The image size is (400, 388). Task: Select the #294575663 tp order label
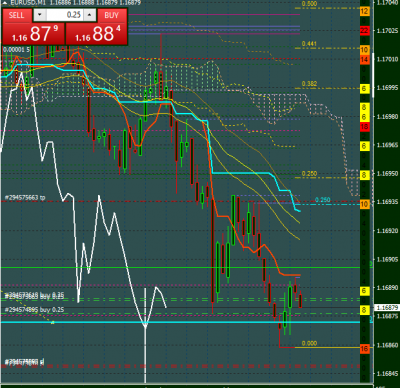coord(25,198)
